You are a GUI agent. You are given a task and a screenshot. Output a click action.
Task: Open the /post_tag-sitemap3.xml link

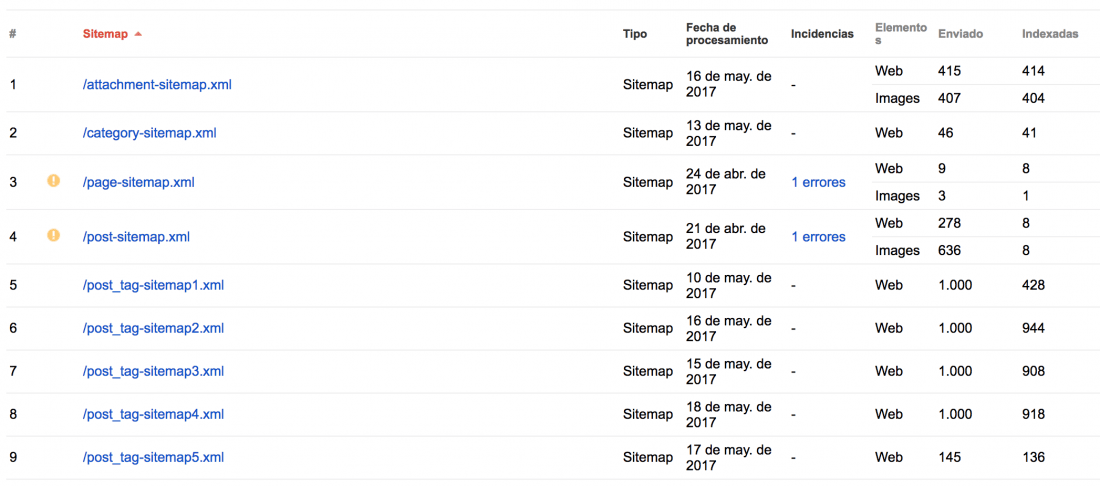(153, 371)
